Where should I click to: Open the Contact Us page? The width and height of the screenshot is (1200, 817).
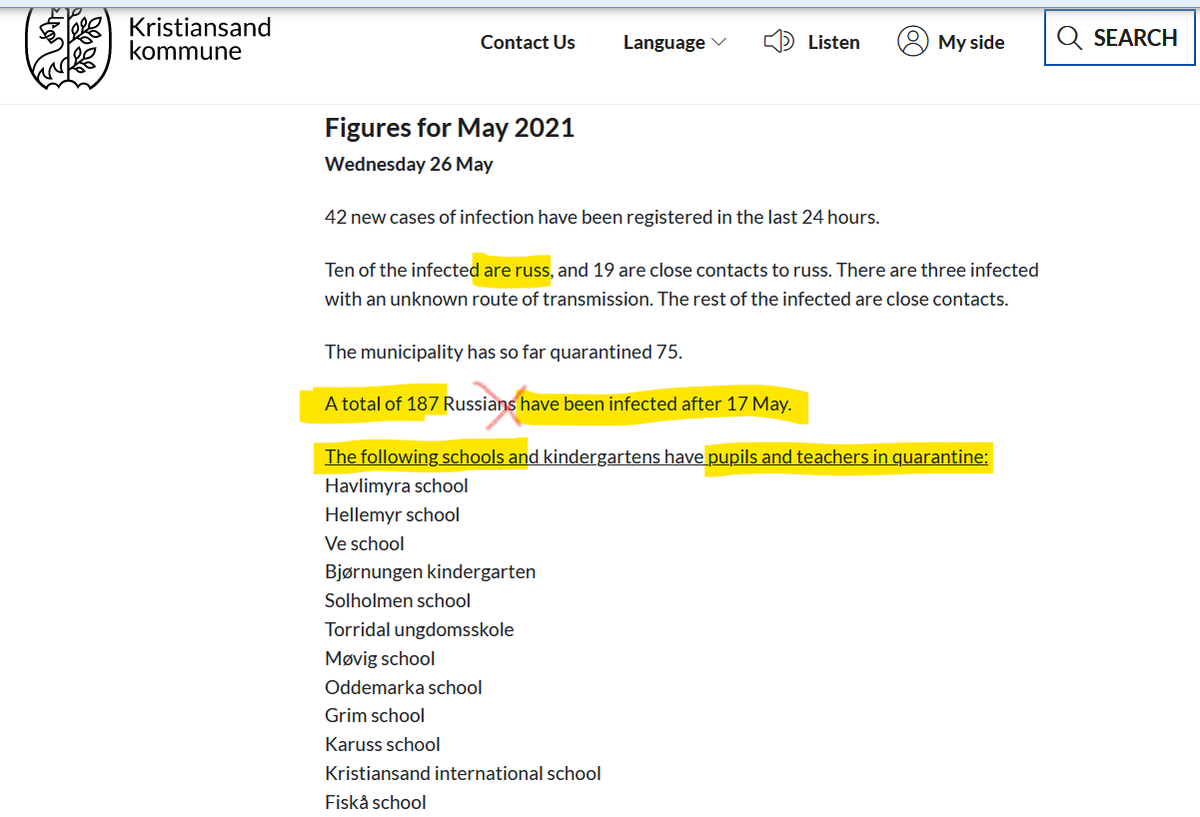pyautogui.click(x=528, y=42)
